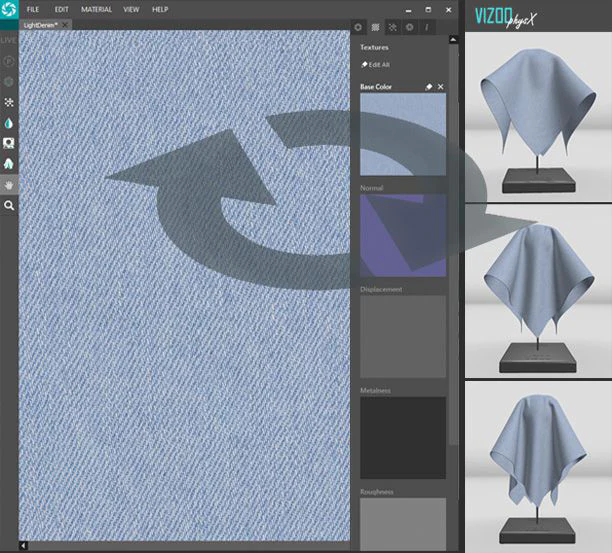Click the Displacement label
612x553 pixels.
[381, 290]
